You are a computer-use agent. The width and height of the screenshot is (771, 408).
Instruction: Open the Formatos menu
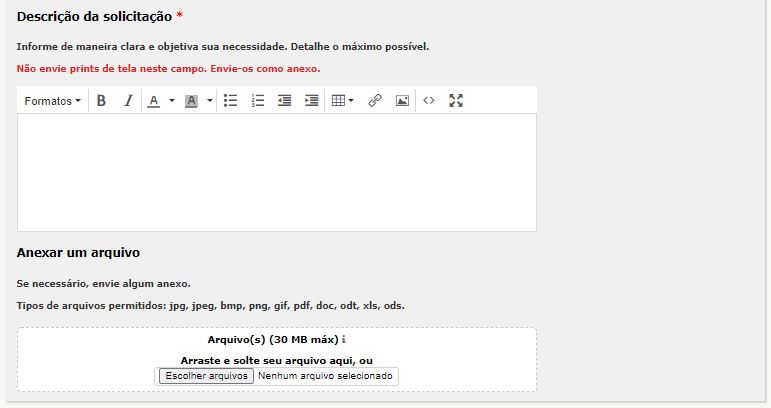click(52, 101)
